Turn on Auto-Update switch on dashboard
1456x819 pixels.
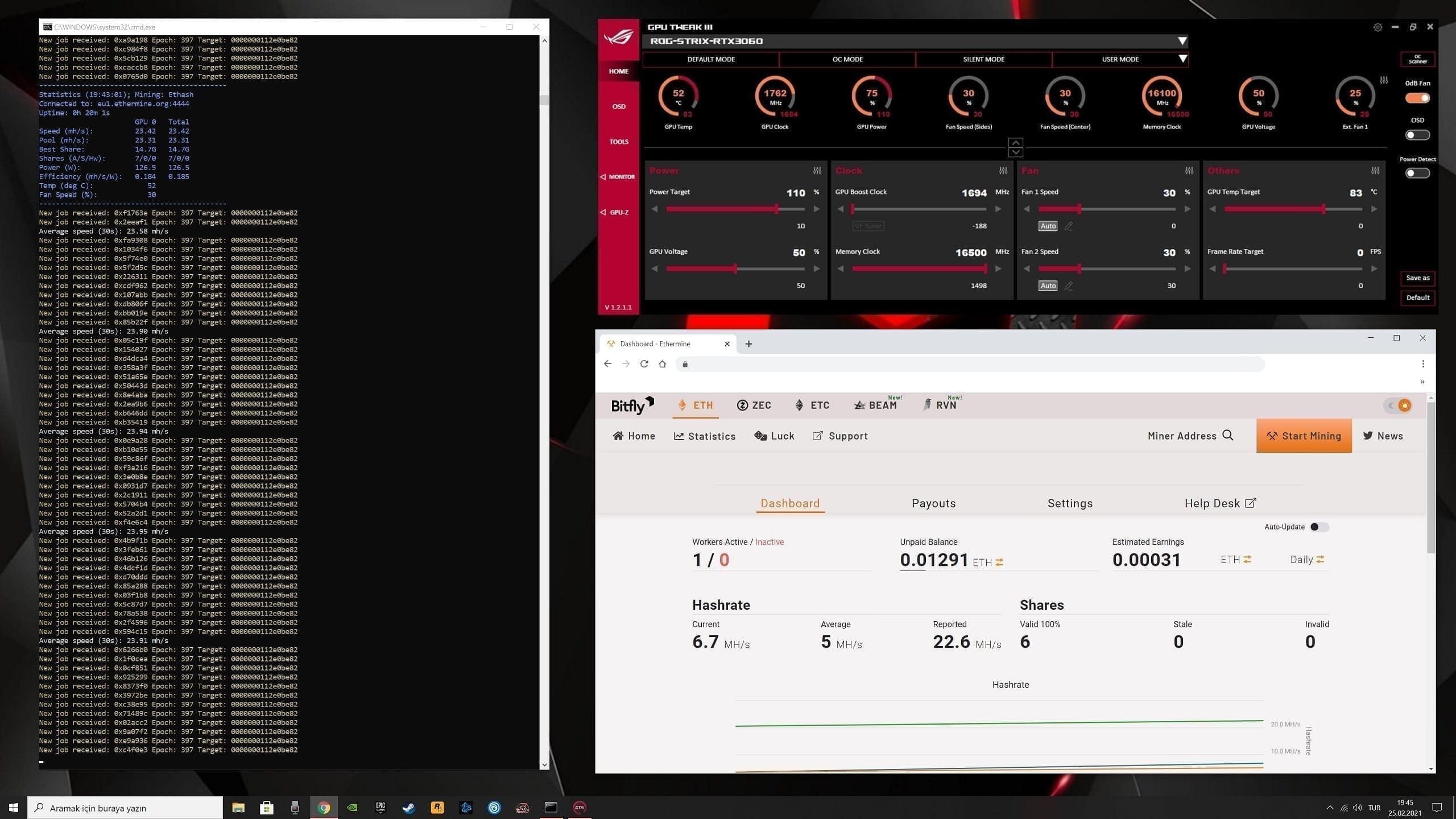pos(1318,527)
